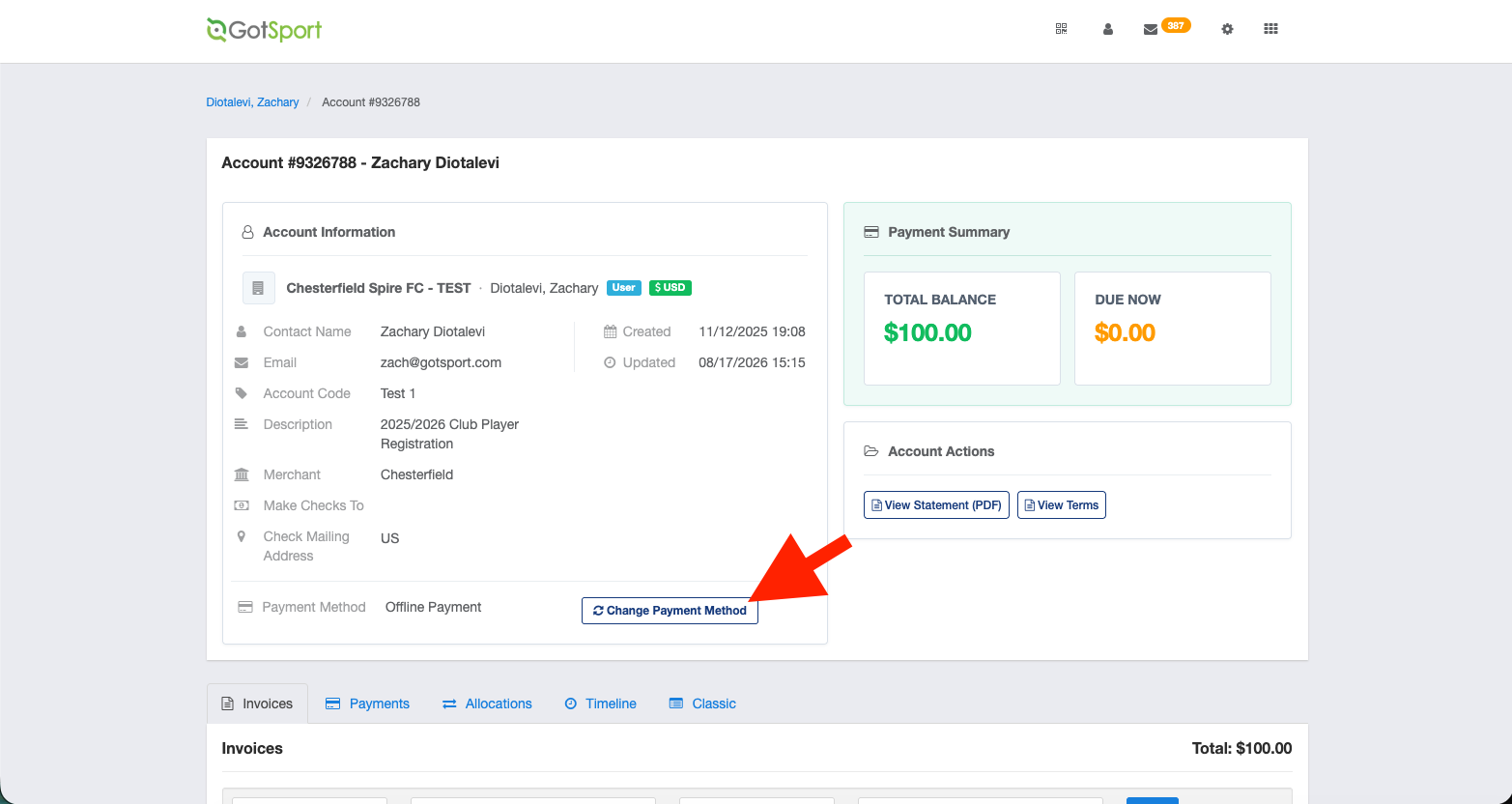Screen dimensions: 1512x804
Task: Click the Due Now card
Action: coord(1173,329)
